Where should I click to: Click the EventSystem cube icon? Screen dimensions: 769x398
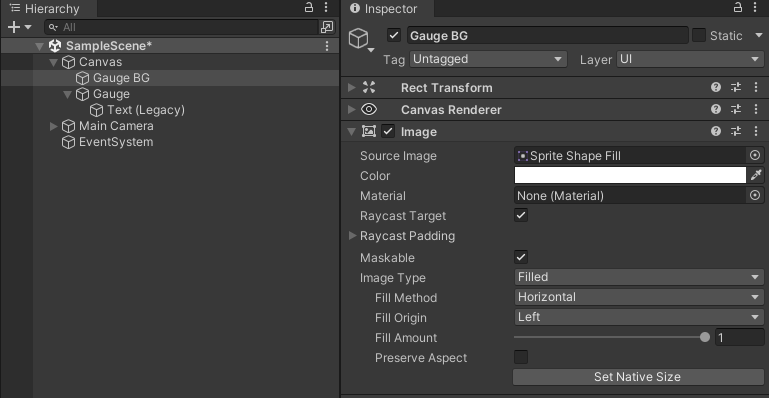pos(69,143)
